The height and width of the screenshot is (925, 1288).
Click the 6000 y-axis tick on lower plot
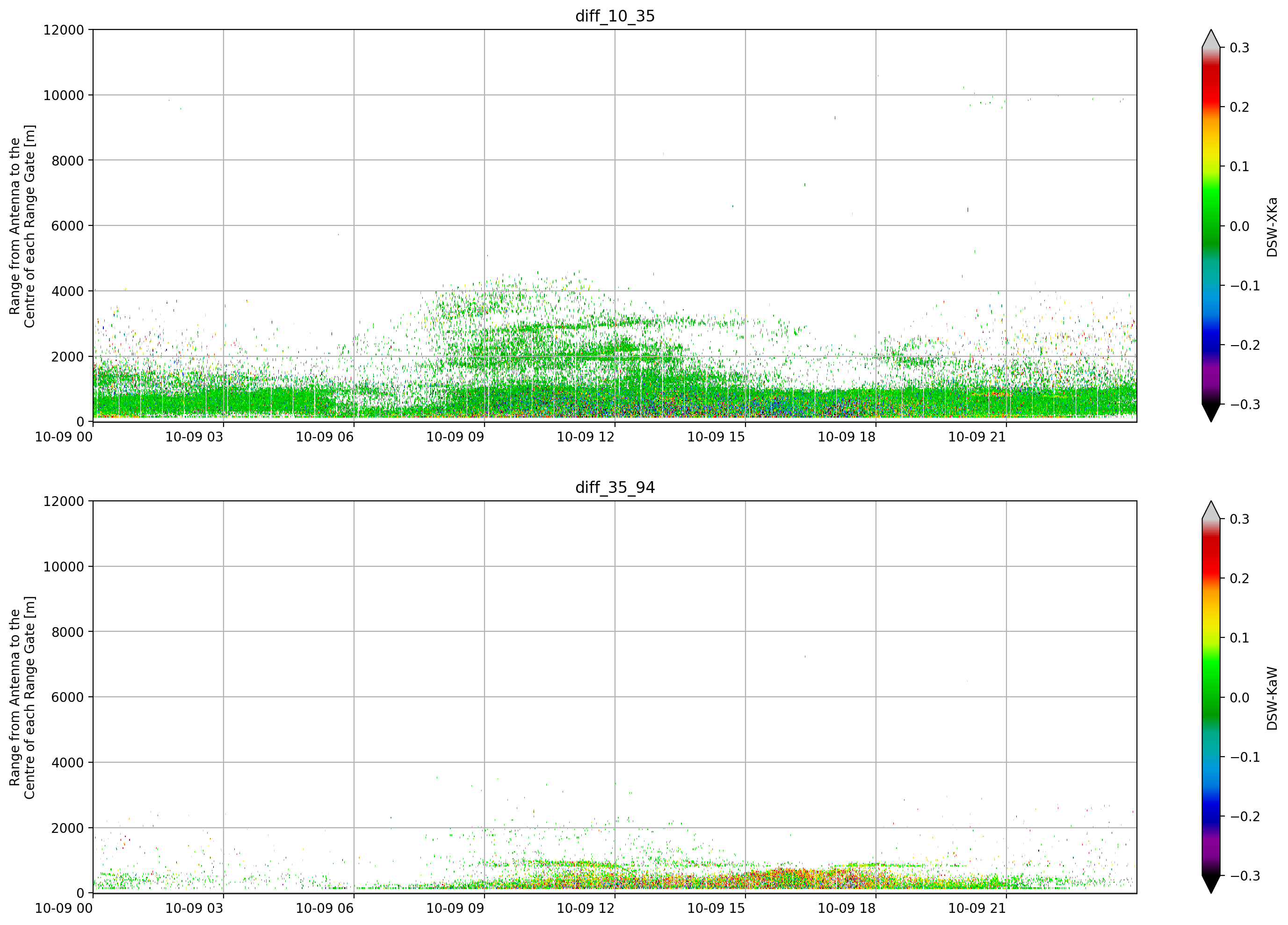coord(67,697)
